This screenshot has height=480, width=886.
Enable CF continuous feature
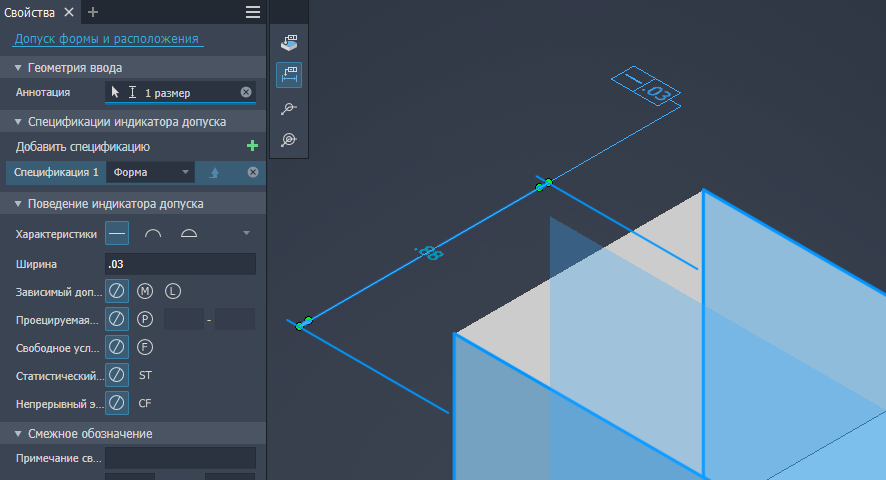(145, 403)
